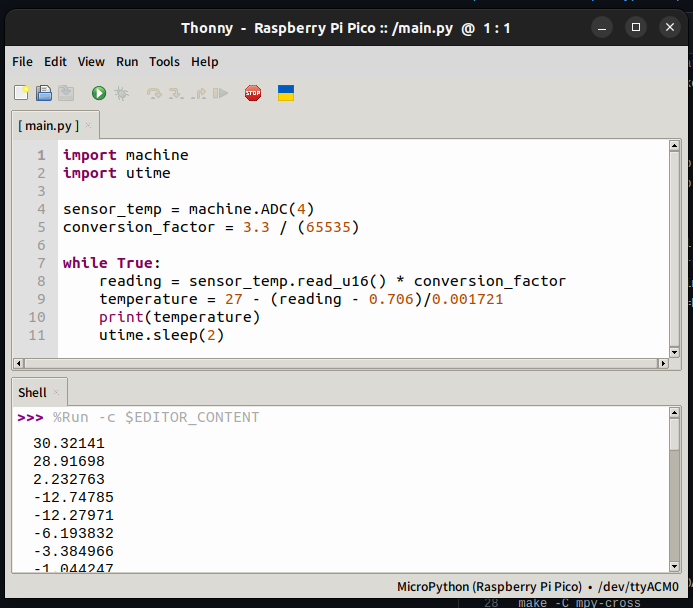693x608 pixels.
Task: Click Shell scrollbar down arrow
Action: (674, 566)
